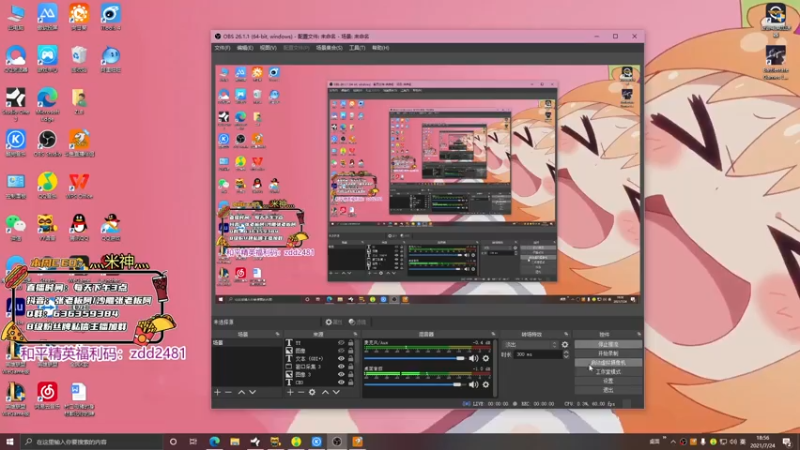Open Controls dock header pop-out icon

[639, 334]
